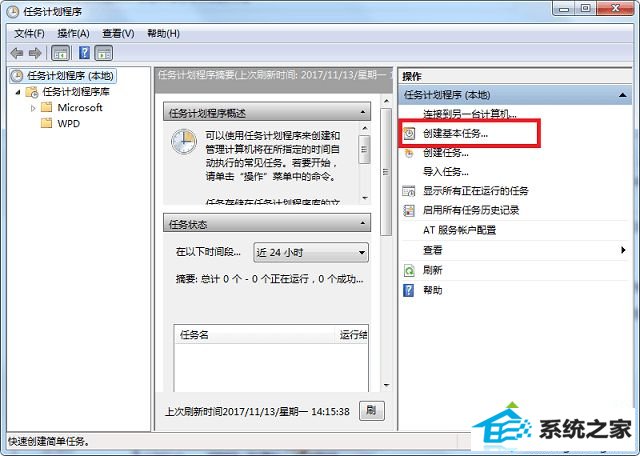
Task: Click the 导入任务... action
Action: coord(446,171)
